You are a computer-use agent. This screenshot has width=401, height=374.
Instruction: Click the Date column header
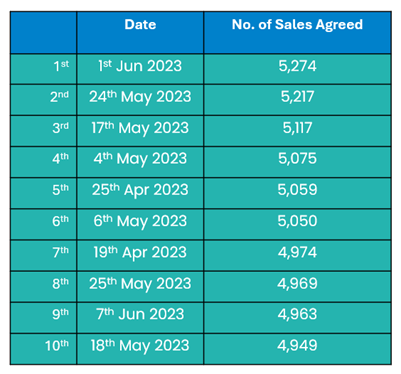click(x=140, y=32)
